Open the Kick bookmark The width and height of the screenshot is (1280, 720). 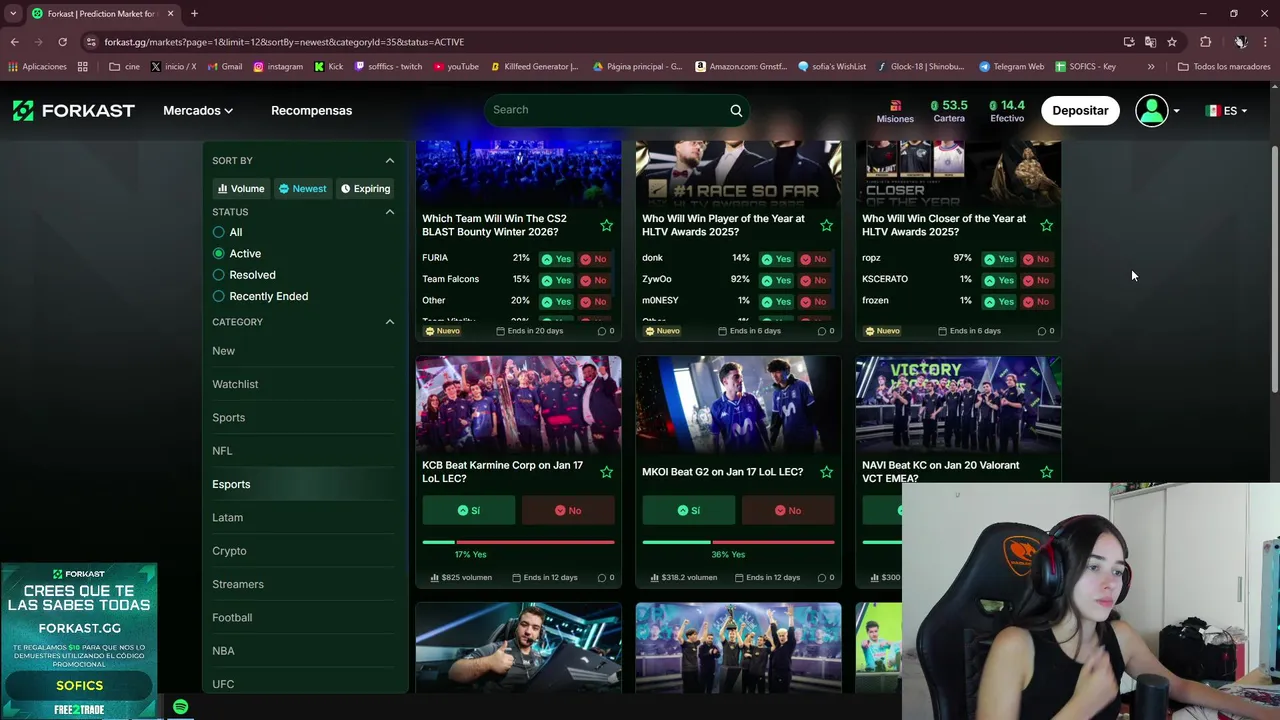click(x=328, y=67)
